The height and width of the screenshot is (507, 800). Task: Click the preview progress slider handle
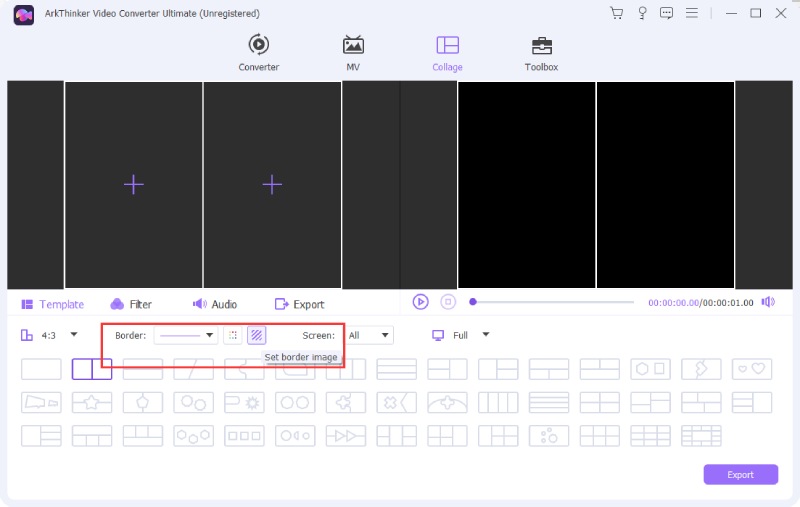point(473,302)
